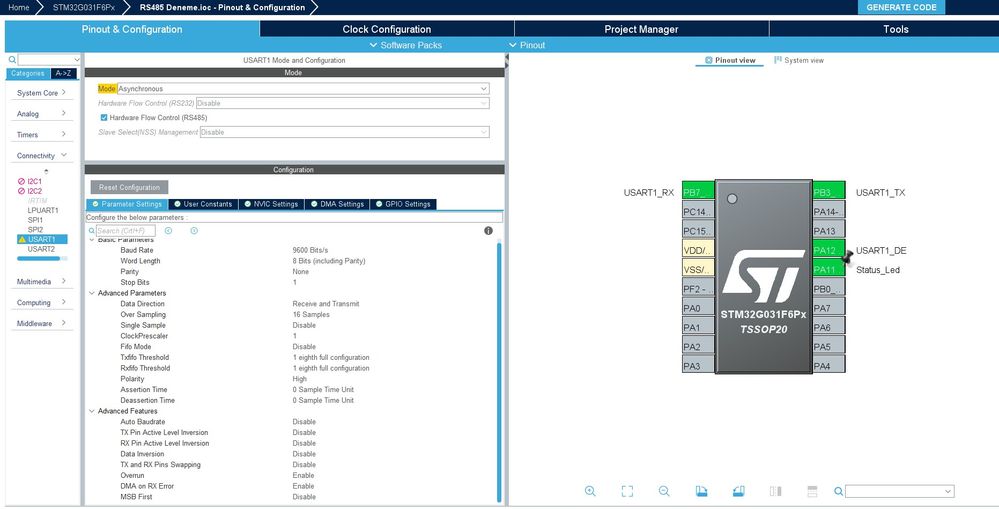
Task: Zoom out of the pinout view
Action: coord(664,491)
